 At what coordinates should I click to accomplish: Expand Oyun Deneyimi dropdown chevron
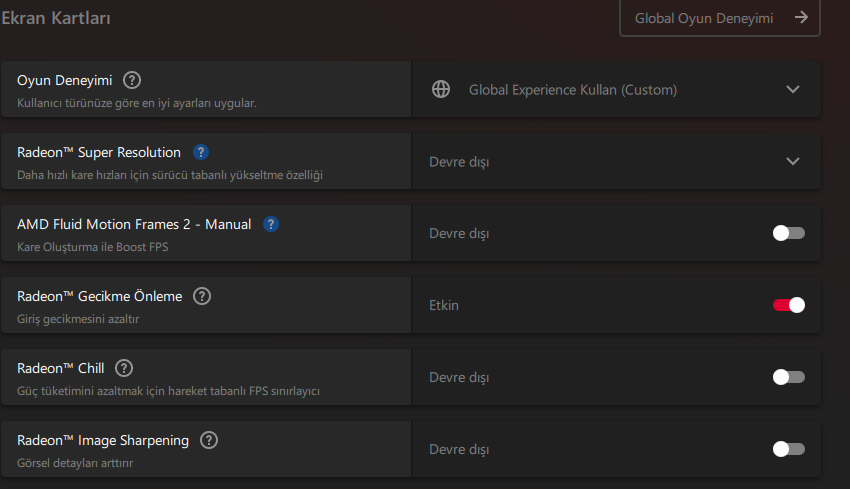pyautogui.click(x=793, y=90)
